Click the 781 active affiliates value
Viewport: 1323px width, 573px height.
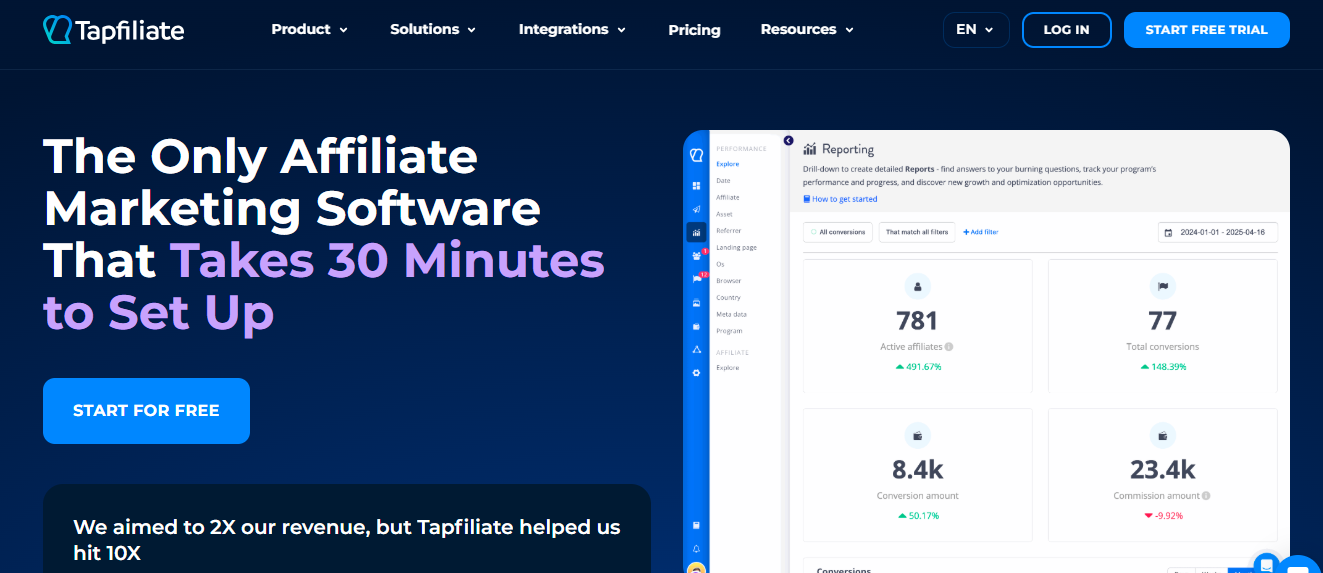(917, 321)
